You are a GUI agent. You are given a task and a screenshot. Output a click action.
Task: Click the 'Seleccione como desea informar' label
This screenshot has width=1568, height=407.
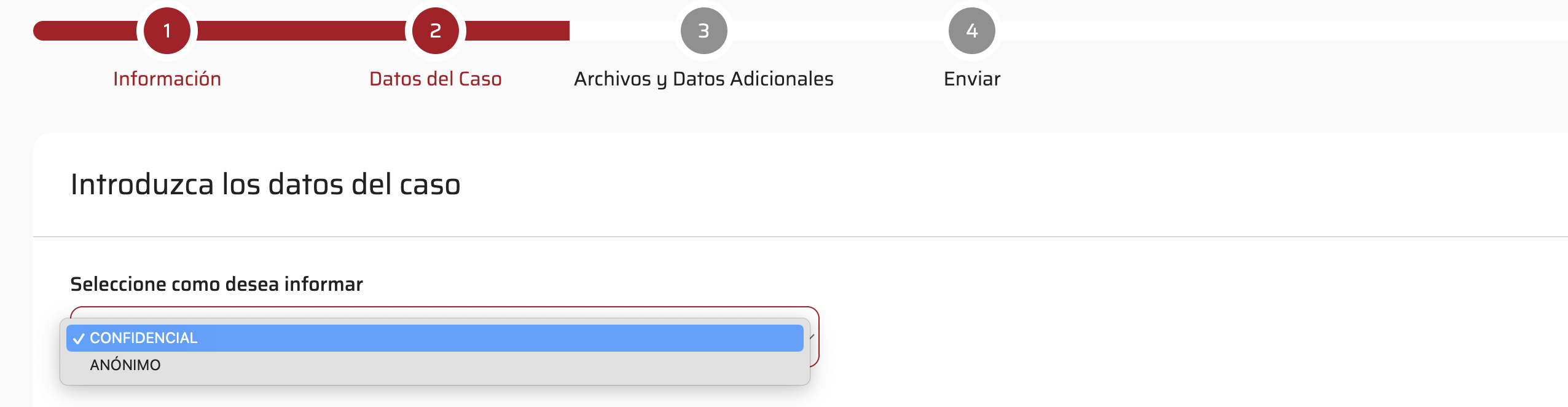click(x=216, y=284)
